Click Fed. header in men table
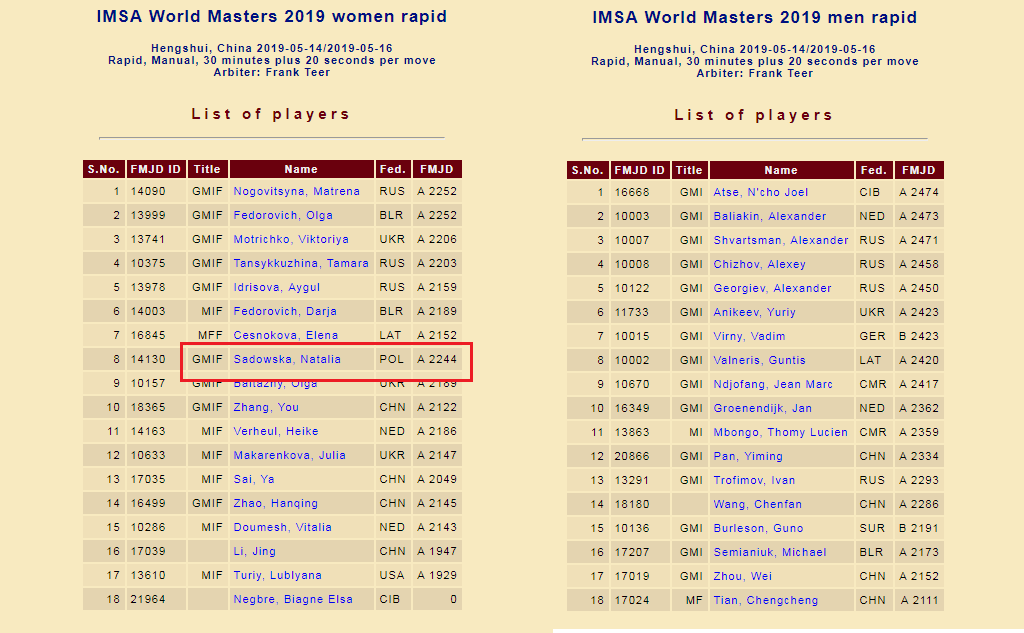 click(x=874, y=170)
